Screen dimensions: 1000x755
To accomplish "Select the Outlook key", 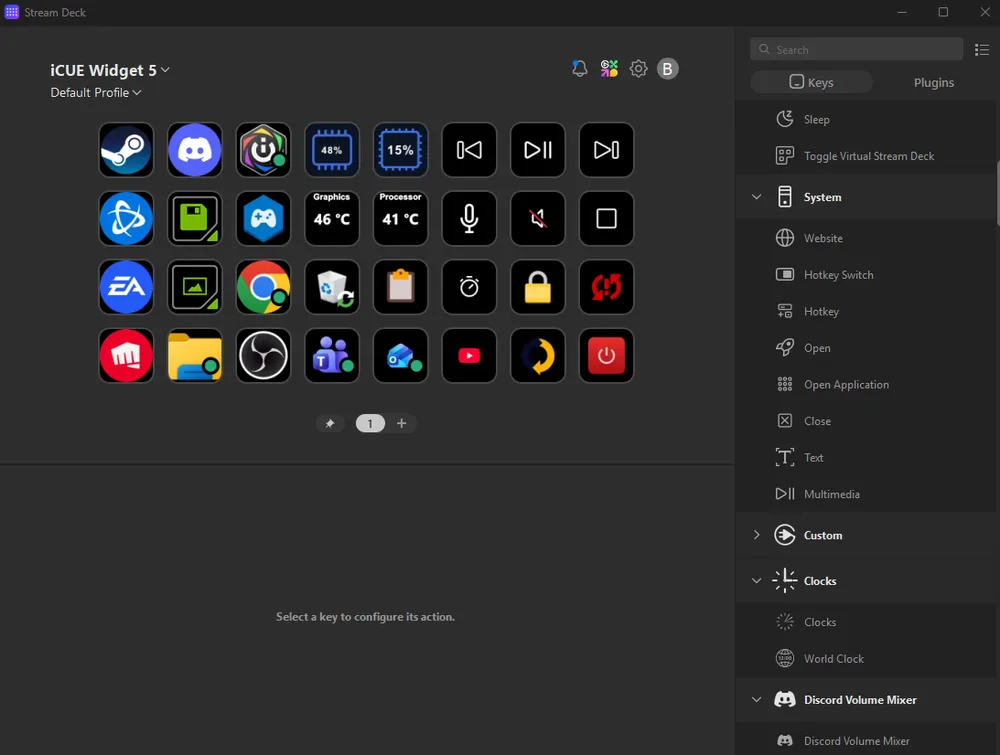I will coord(401,356).
